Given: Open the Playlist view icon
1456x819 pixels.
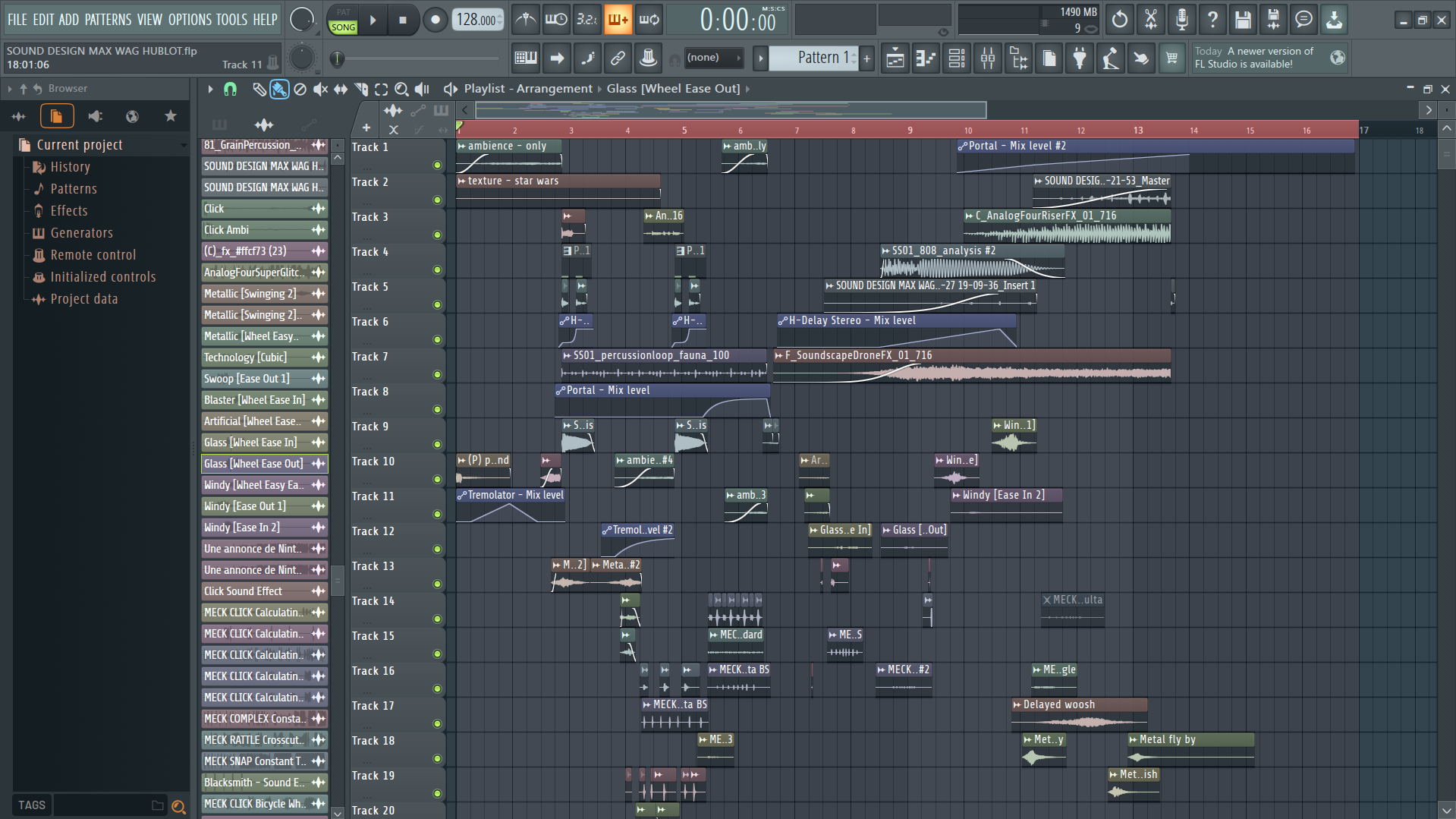Looking at the screenshot, I should (895, 58).
